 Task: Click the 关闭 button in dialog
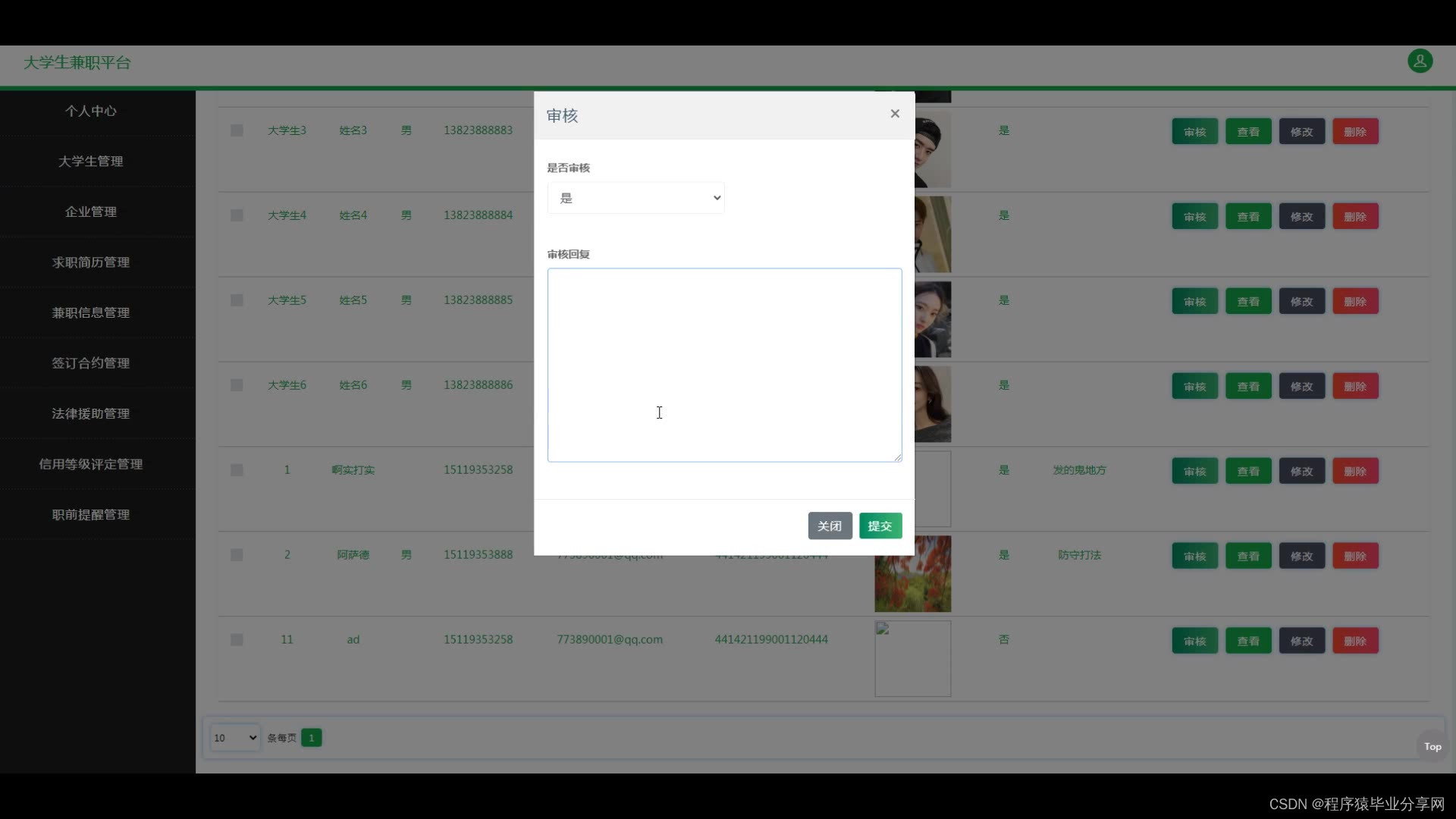pos(830,526)
